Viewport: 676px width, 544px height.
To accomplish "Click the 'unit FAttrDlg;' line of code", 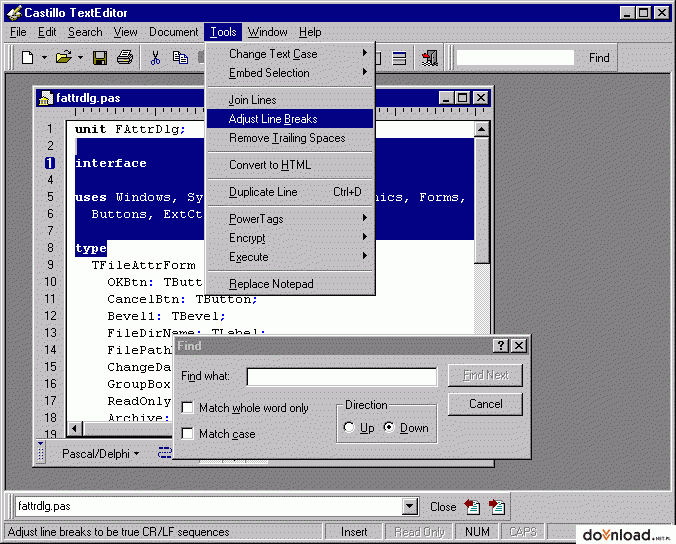I will [130, 129].
